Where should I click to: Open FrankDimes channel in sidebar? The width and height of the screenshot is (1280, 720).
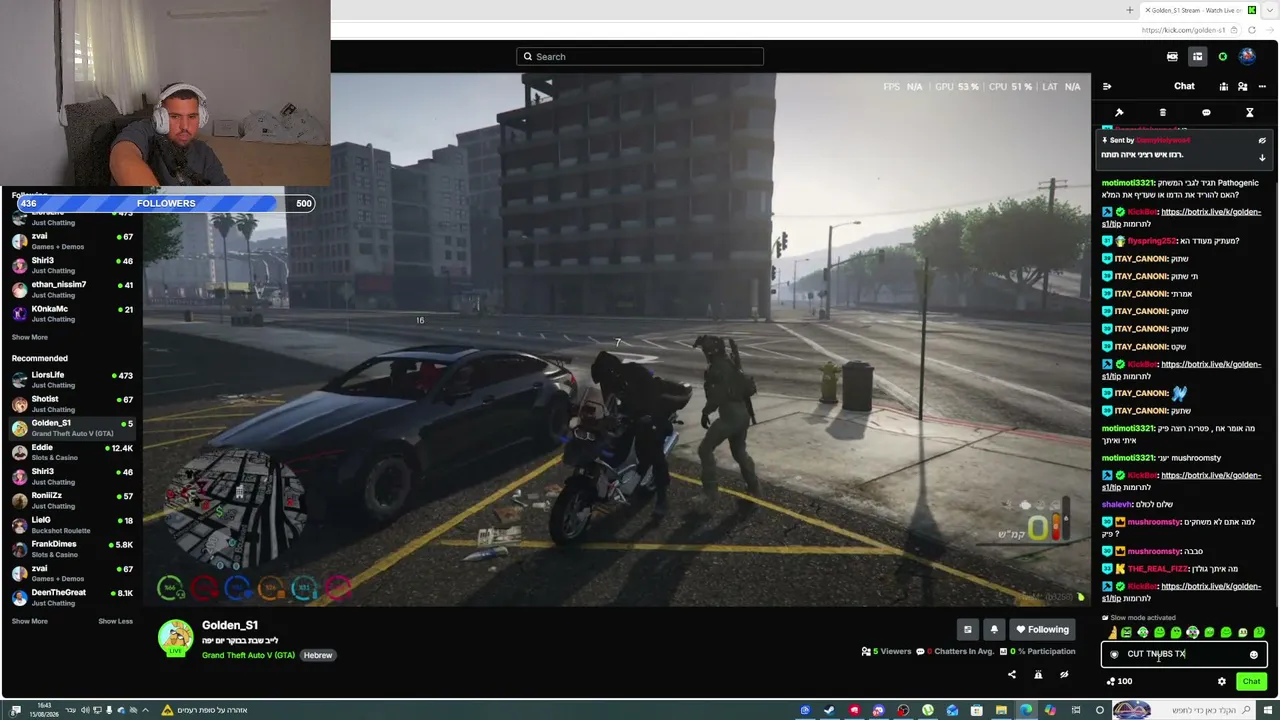pos(72,549)
